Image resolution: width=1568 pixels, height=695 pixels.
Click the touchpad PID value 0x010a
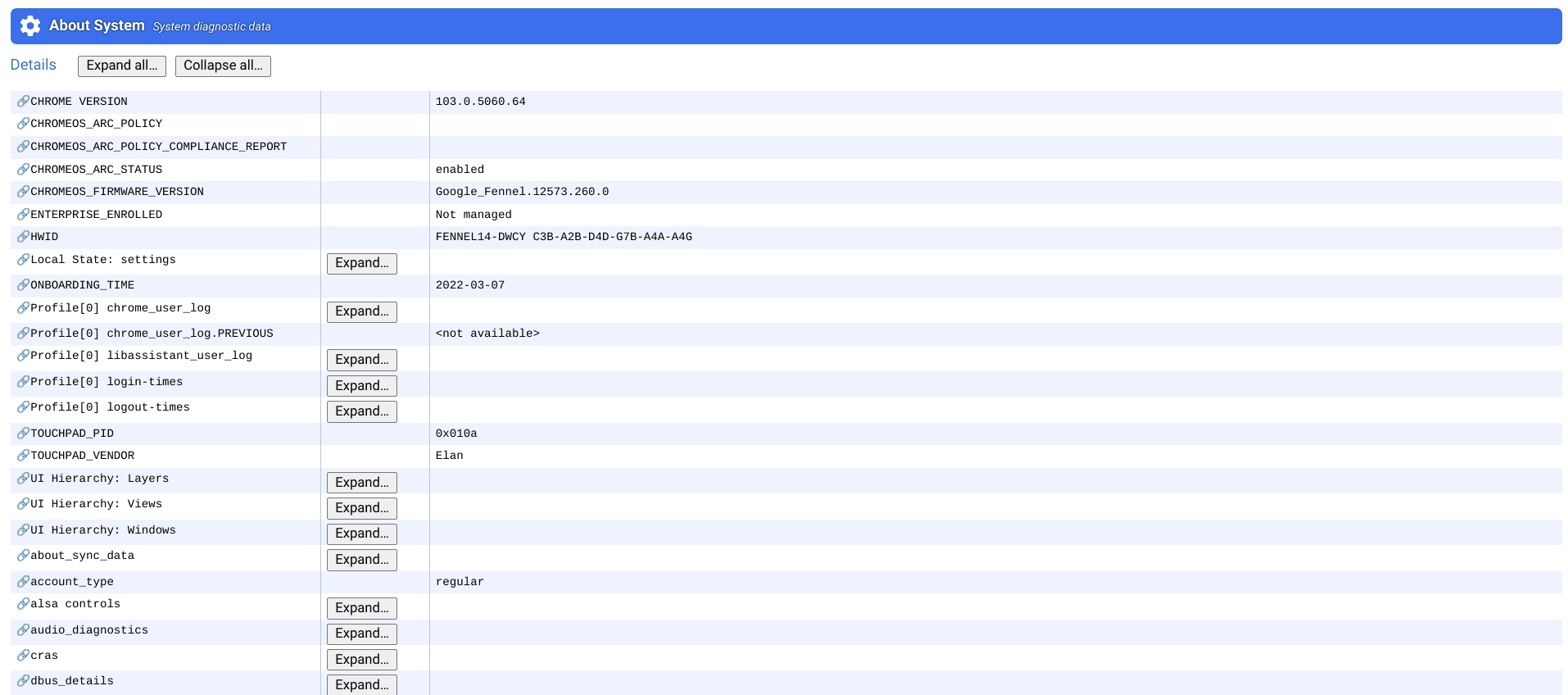pyautogui.click(x=456, y=434)
